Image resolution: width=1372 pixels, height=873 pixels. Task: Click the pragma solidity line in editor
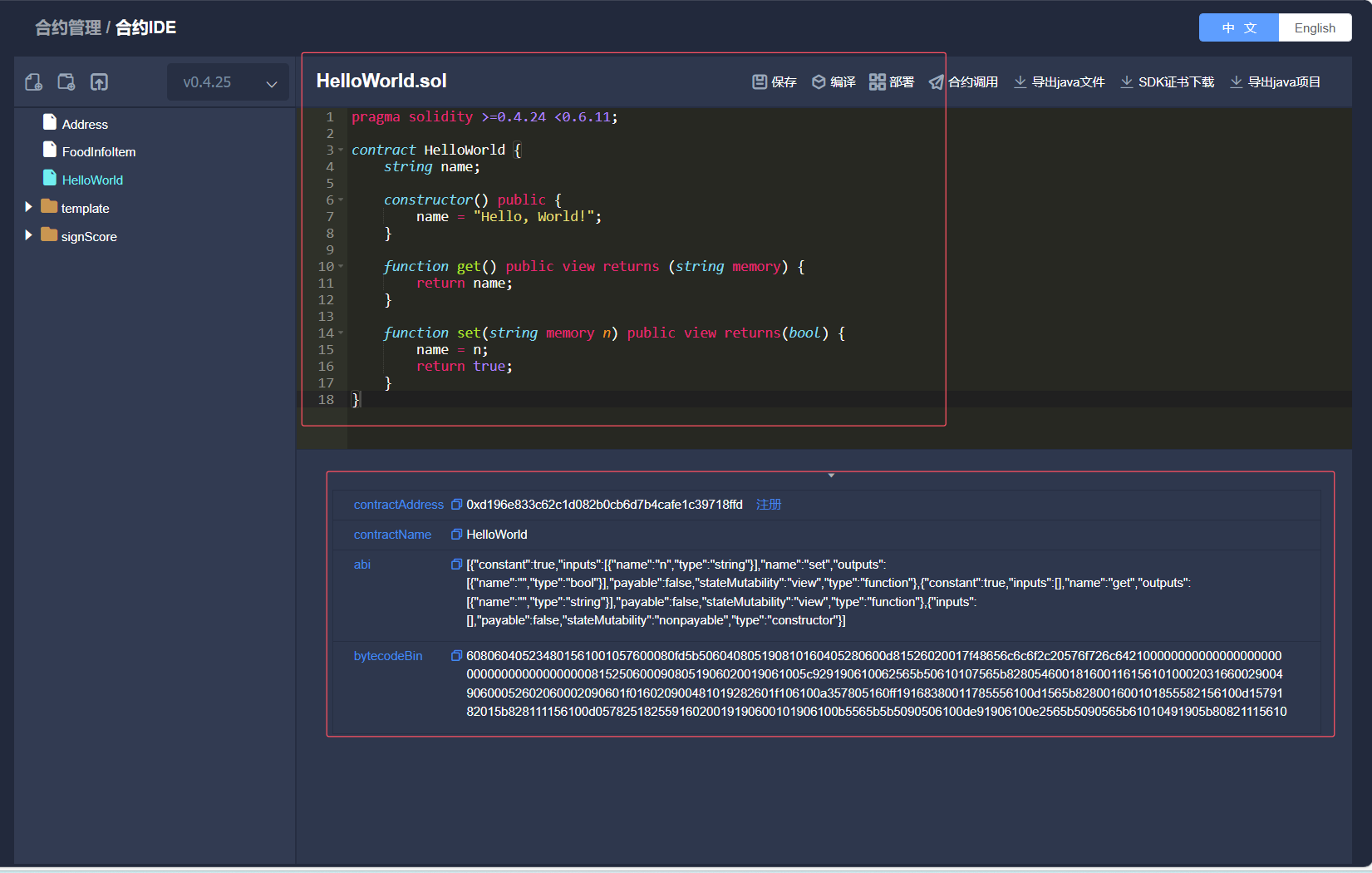pos(484,117)
